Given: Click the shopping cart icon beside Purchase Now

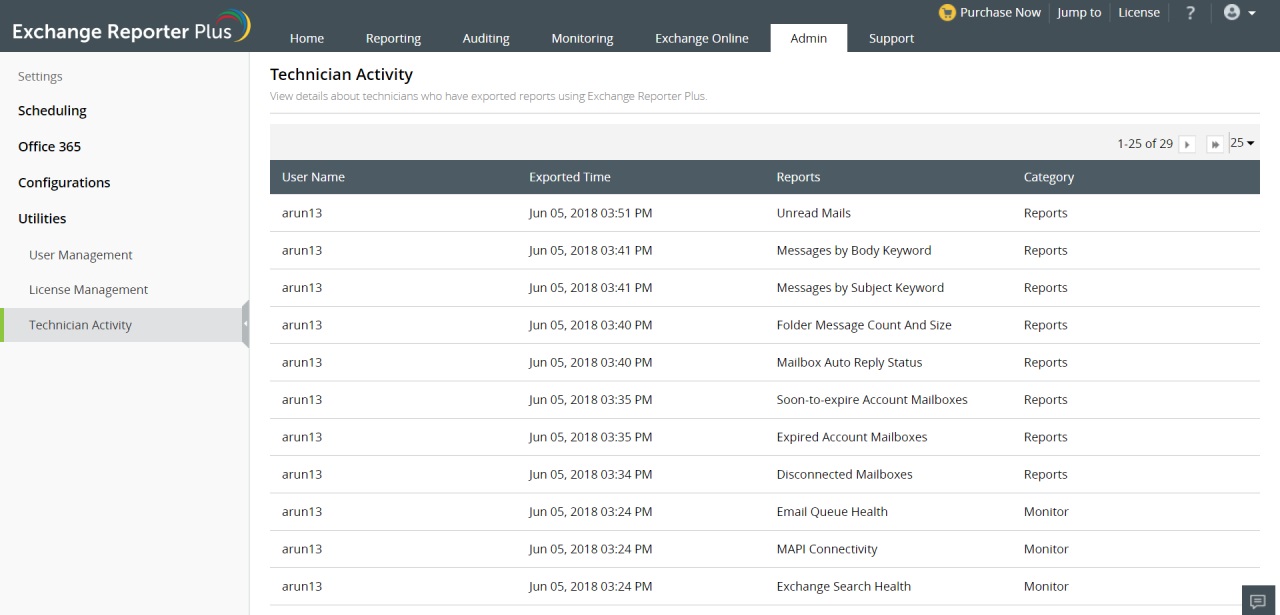Looking at the screenshot, I should [x=947, y=13].
